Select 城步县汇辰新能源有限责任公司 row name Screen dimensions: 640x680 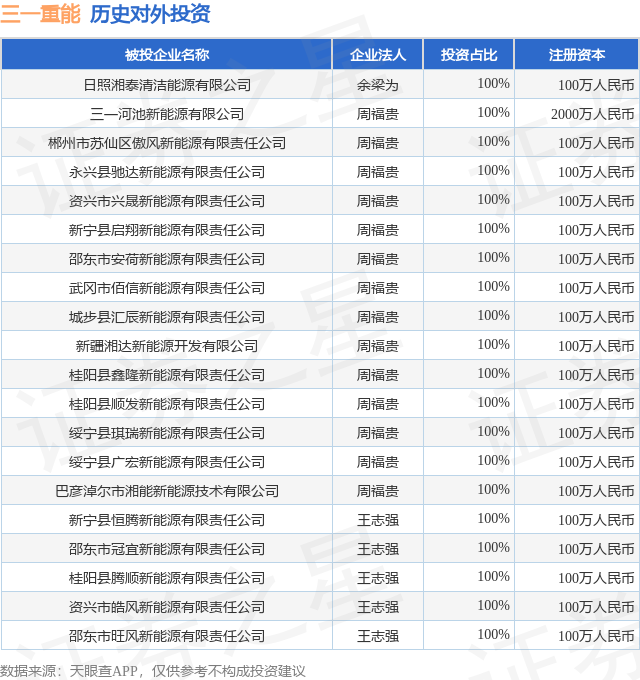[167, 317]
